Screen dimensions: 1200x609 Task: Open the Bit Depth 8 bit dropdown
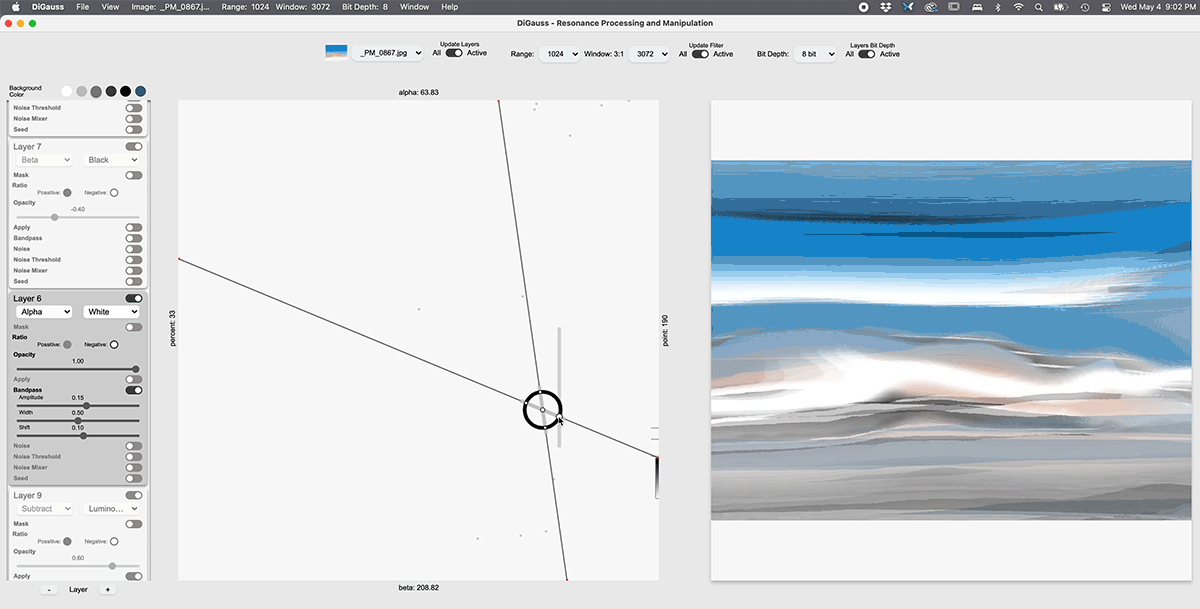point(814,53)
